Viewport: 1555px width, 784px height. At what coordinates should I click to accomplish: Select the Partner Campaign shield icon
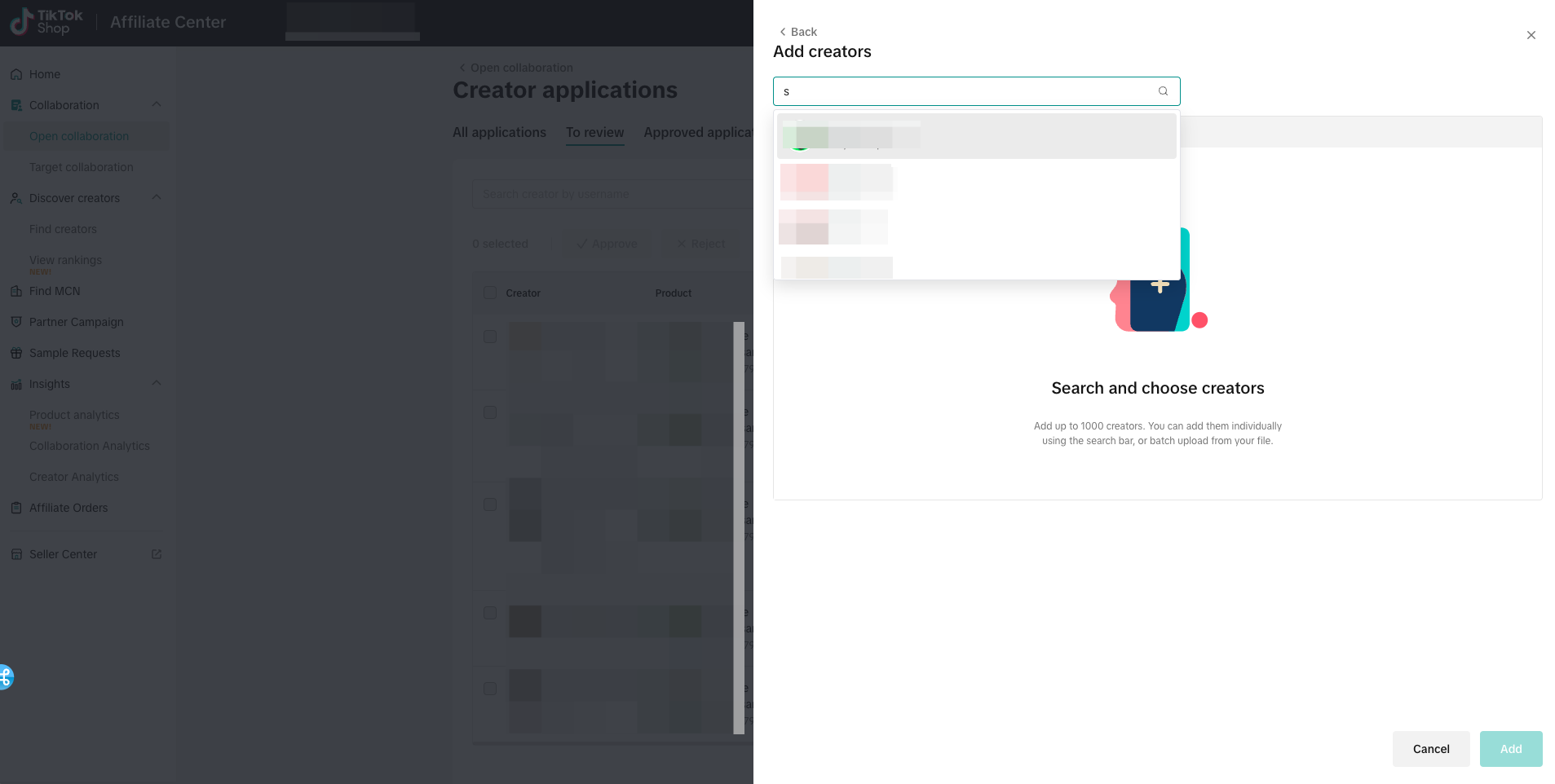pyautogui.click(x=16, y=321)
